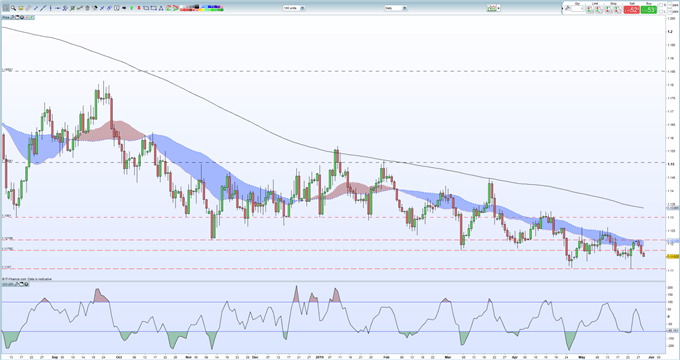Pick a color from toolbar palette
The width and height of the screenshot is (680, 360).
tap(202, 8)
